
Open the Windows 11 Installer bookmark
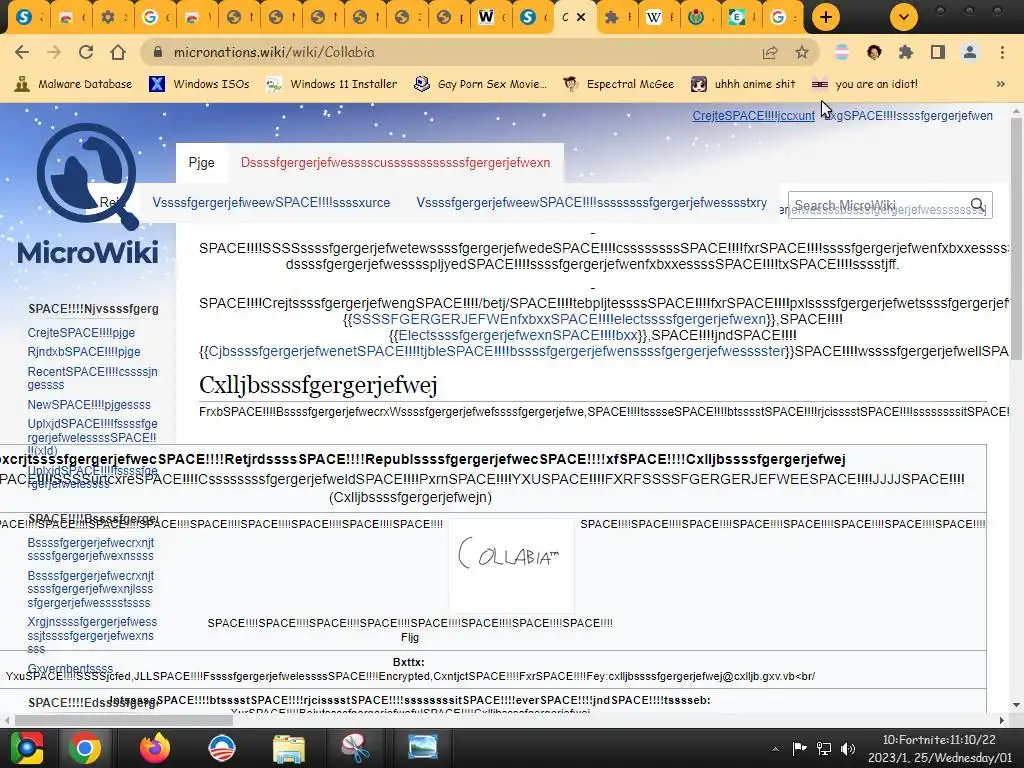332,84
